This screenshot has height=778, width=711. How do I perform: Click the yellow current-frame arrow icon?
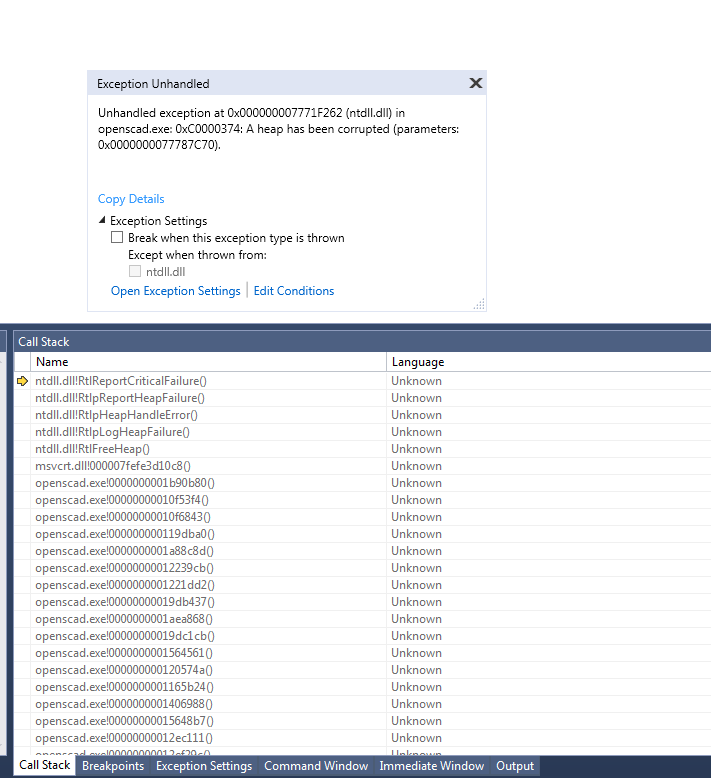(23, 381)
